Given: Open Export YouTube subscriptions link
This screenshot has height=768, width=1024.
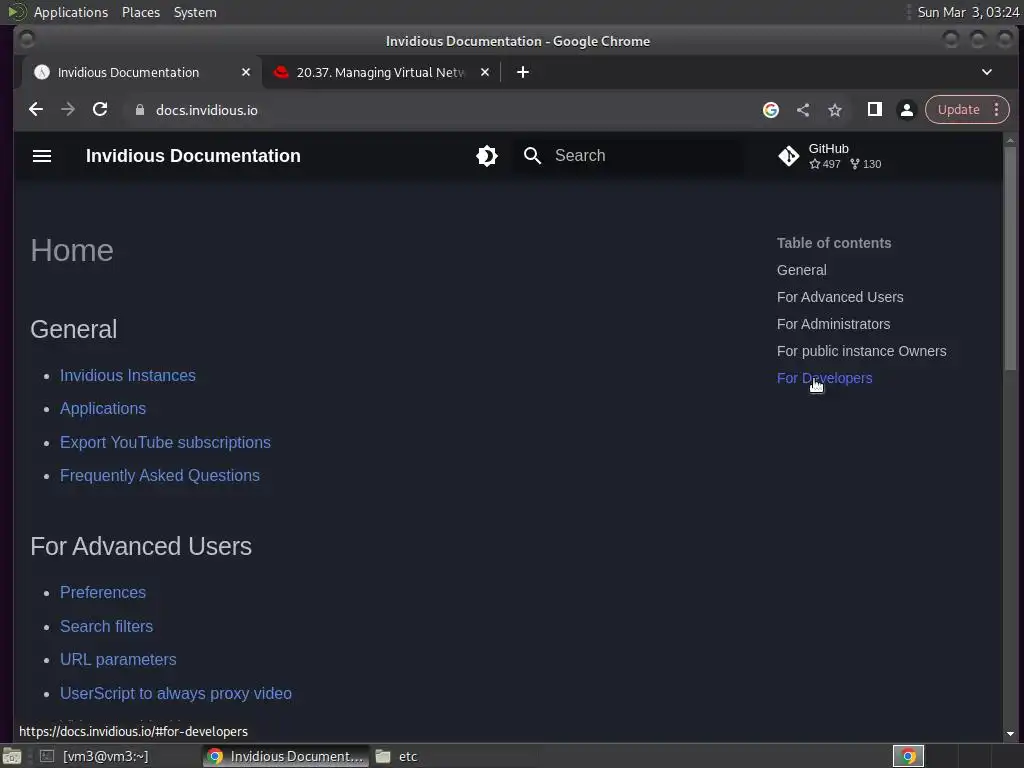Looking at the screenshot, I should click(165, 442).
